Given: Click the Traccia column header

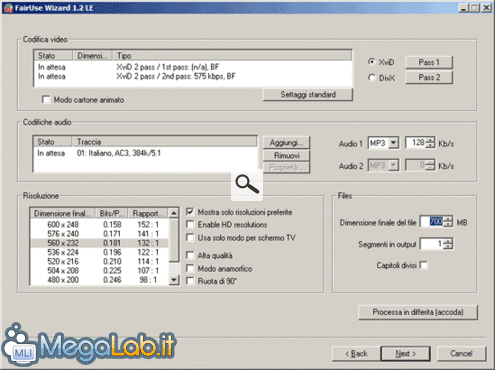Looking at the screenshot, I should tap(165, 142).
